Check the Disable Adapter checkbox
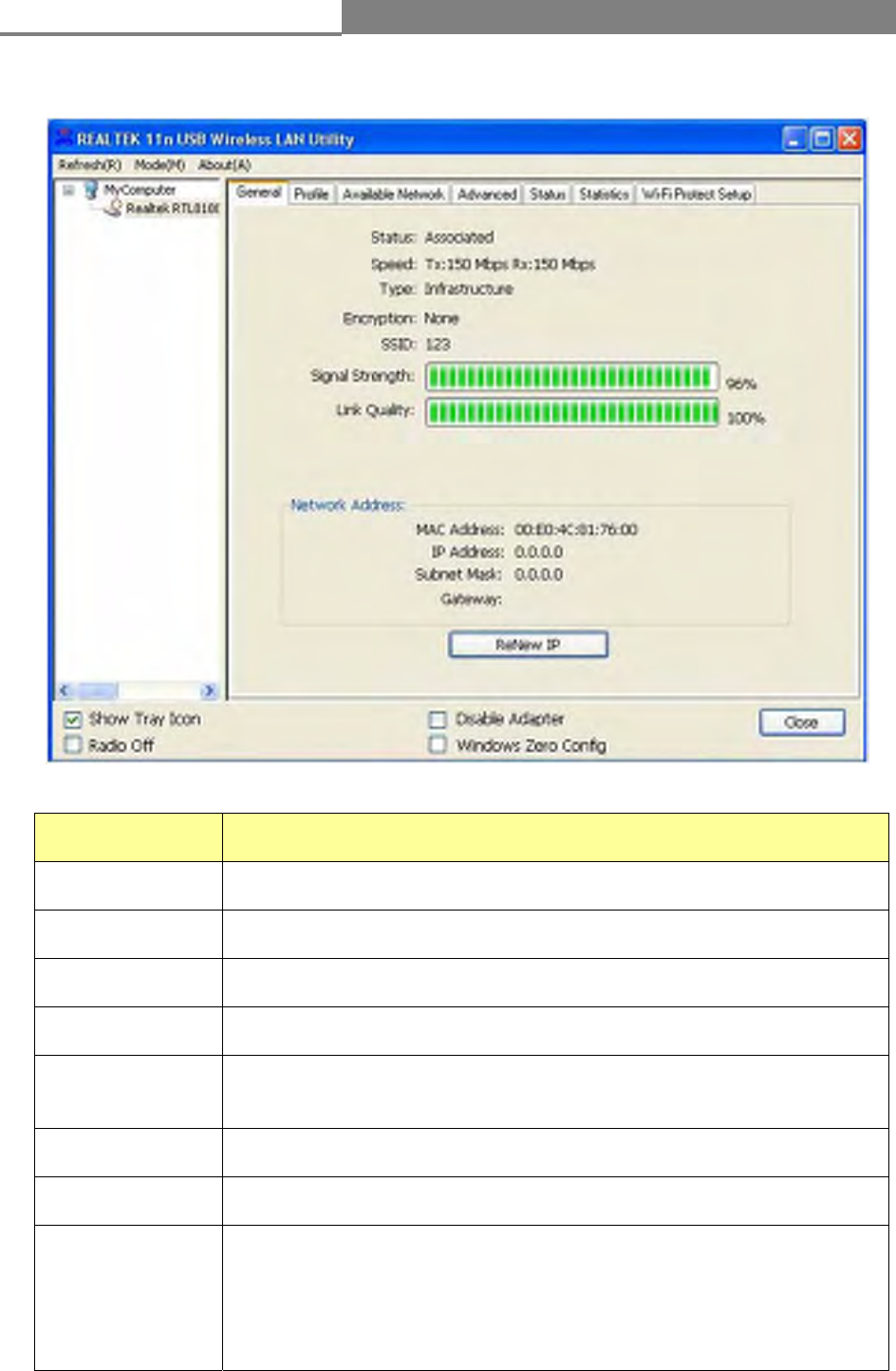 (x=438, y=720)
